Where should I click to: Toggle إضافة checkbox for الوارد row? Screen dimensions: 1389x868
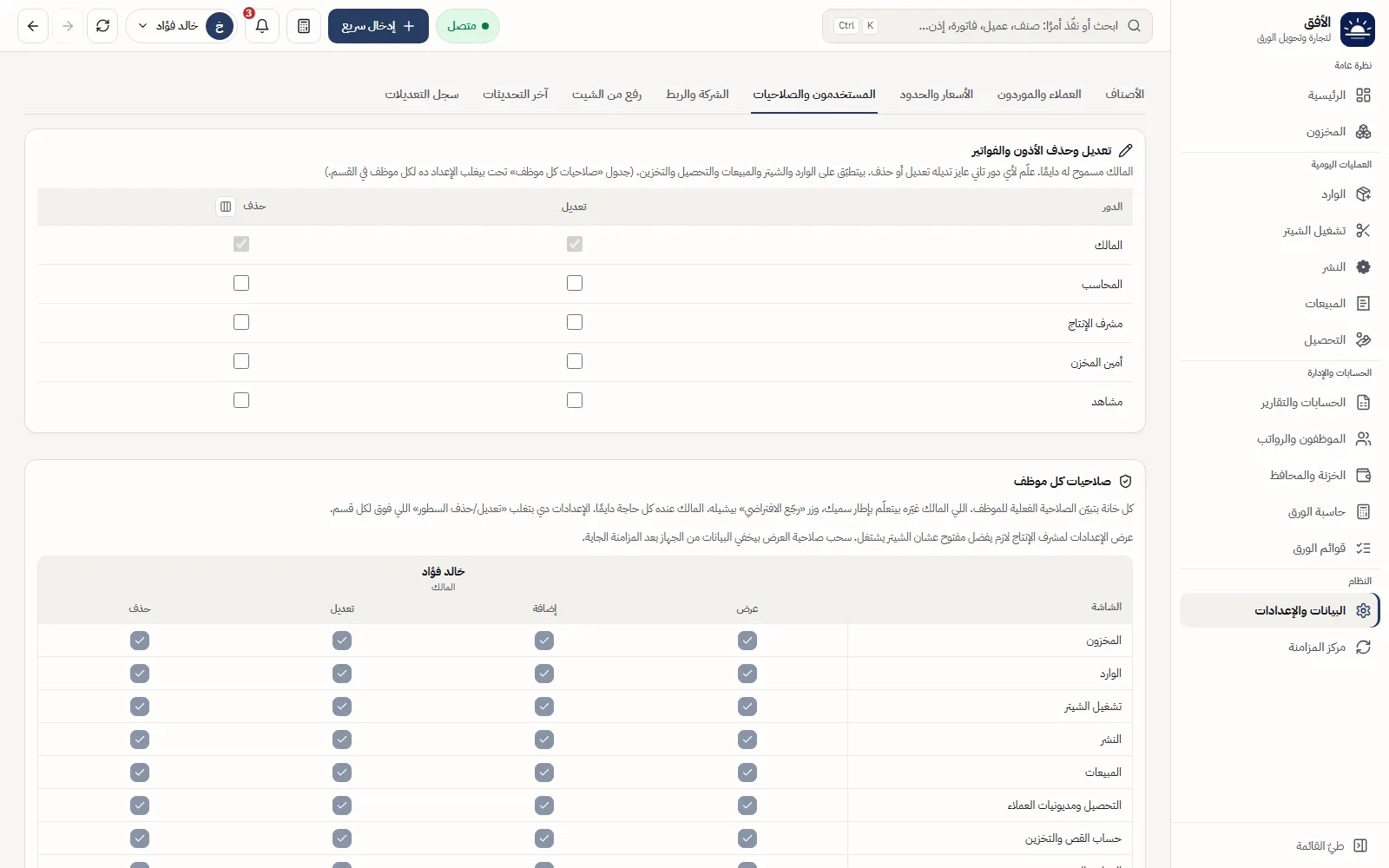[544, 674]
